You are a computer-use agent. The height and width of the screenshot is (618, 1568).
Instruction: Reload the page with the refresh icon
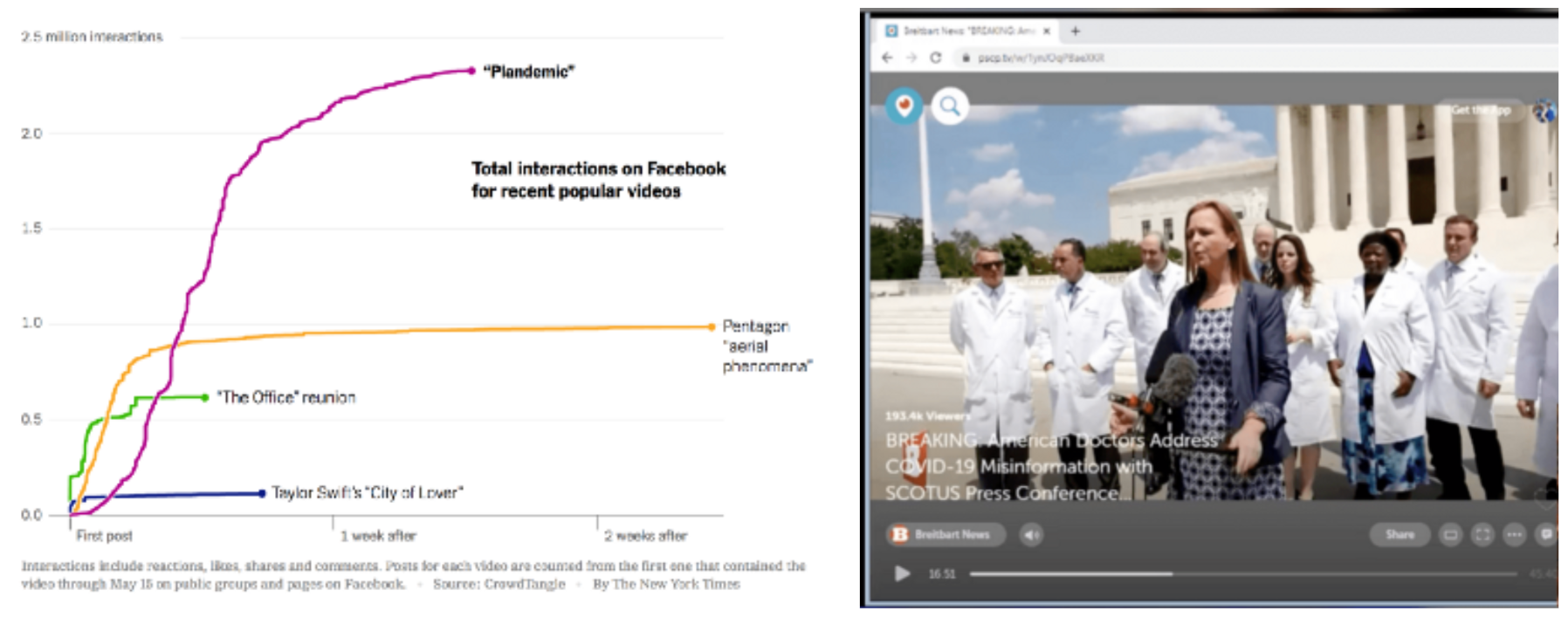pos(935,58)
